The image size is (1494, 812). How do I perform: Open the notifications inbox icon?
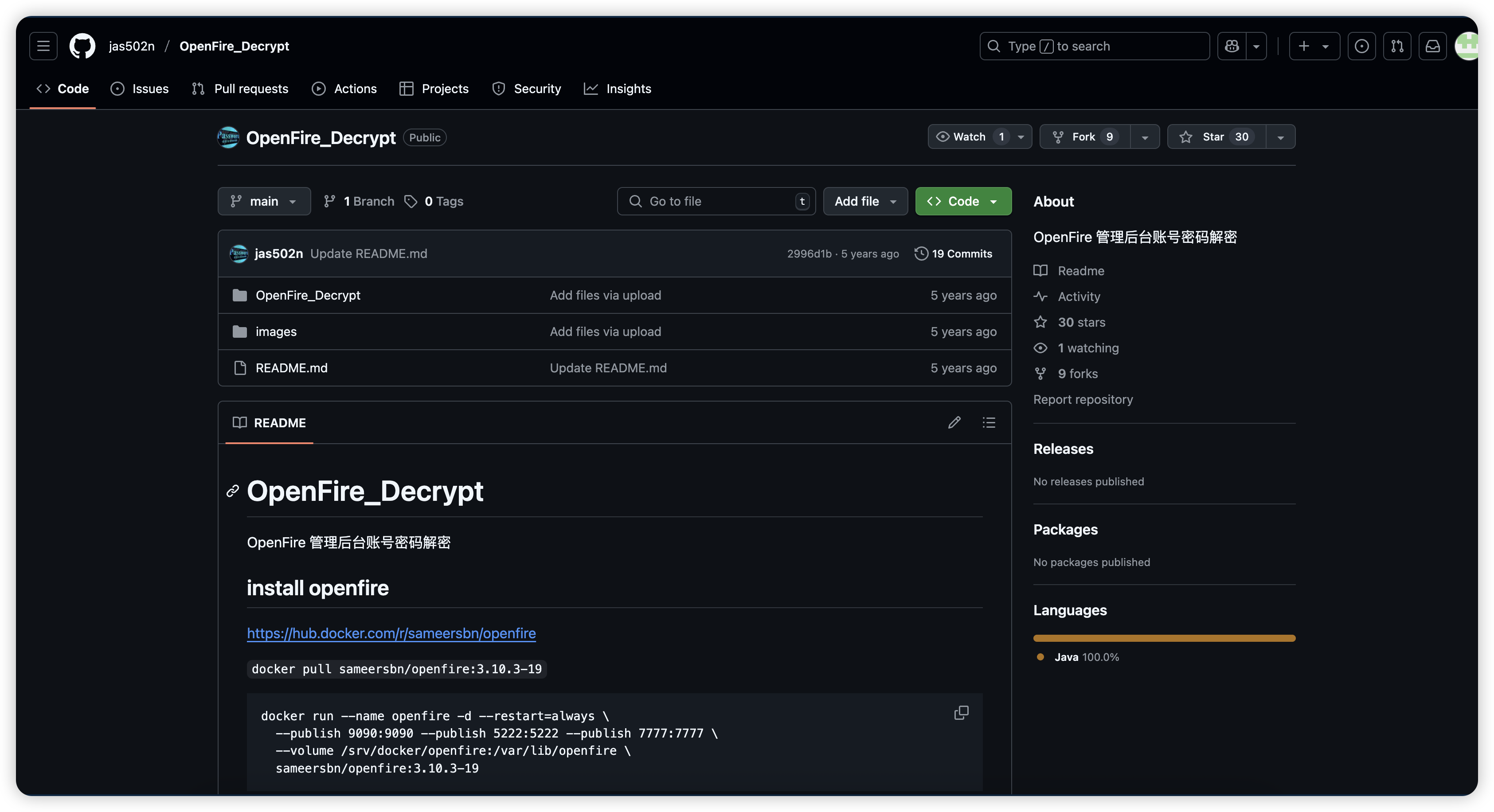point(1432,46)
